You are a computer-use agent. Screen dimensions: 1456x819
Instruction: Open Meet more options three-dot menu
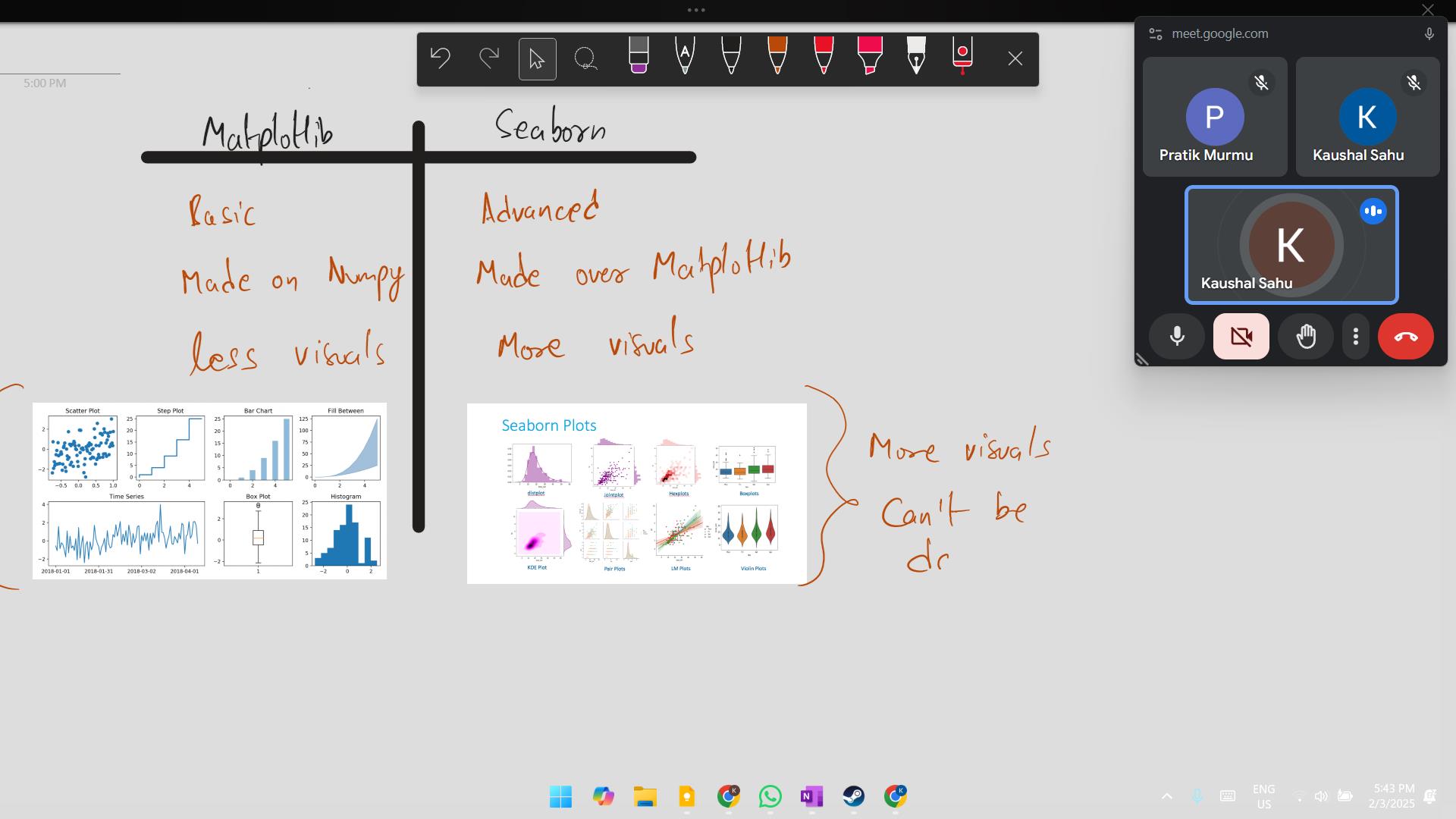click(x=1356, y=336)
